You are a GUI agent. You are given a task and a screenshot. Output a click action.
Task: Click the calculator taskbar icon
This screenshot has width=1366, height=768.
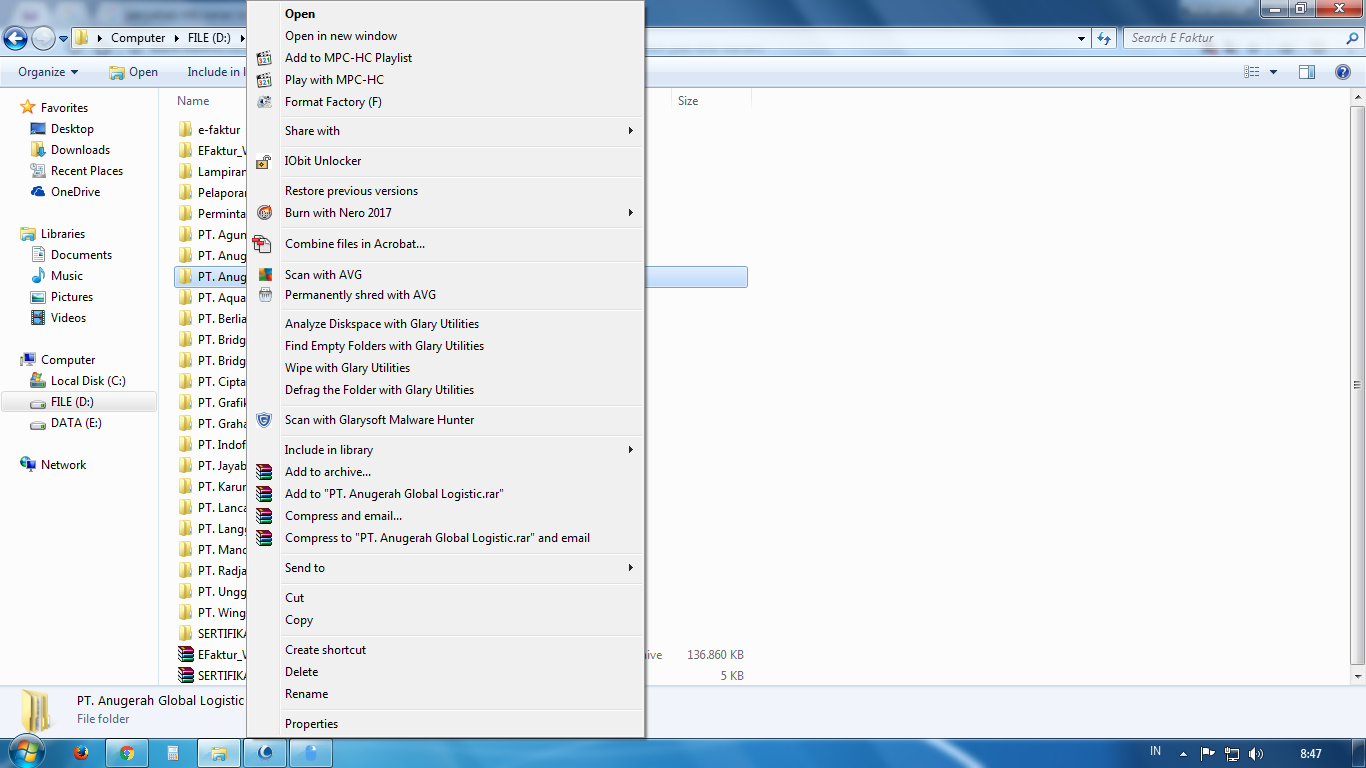tap(173, 753)
